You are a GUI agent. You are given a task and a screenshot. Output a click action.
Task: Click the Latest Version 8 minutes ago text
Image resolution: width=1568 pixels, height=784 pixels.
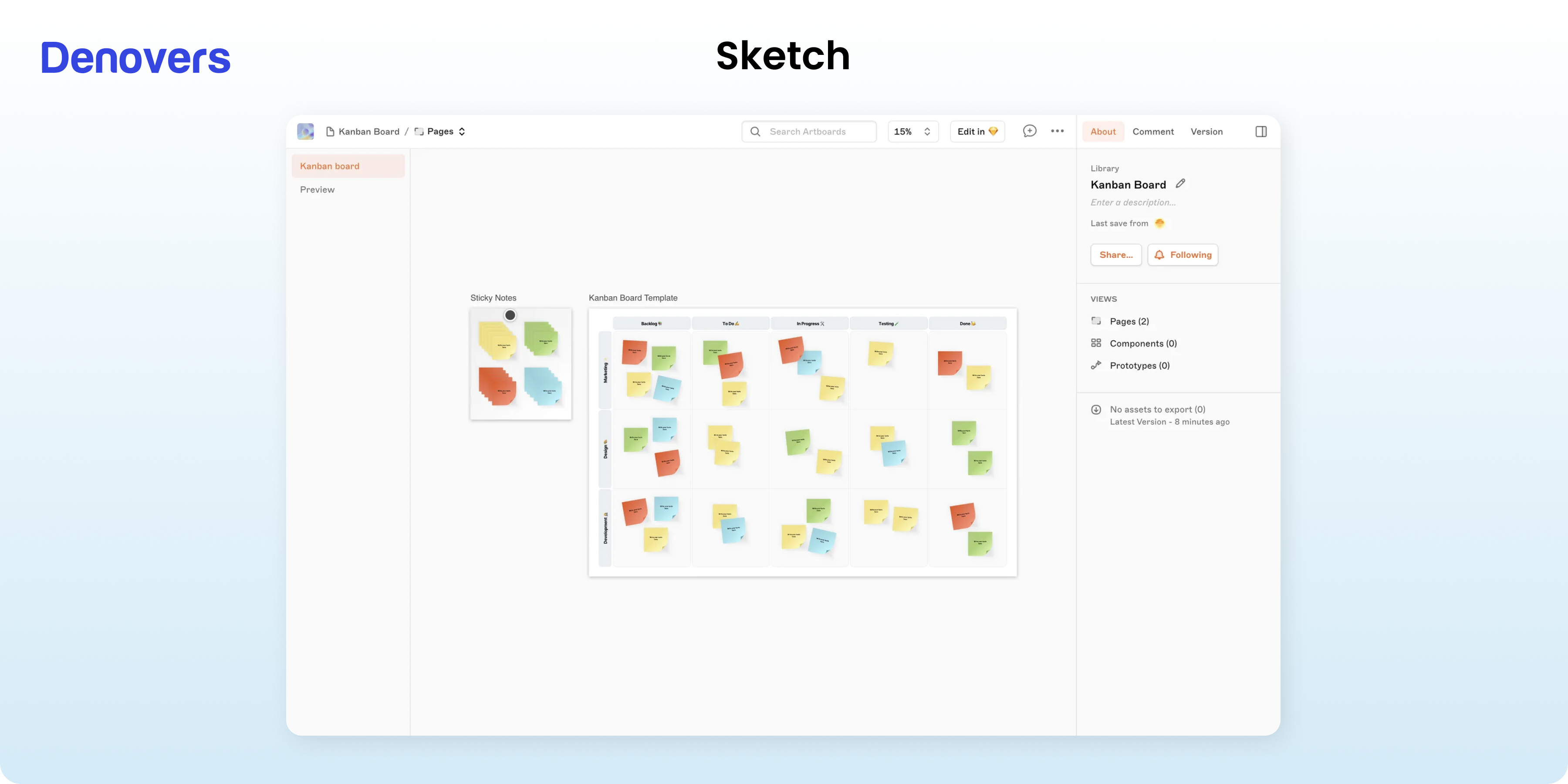pyautogui.click(x=1169, y=422)
